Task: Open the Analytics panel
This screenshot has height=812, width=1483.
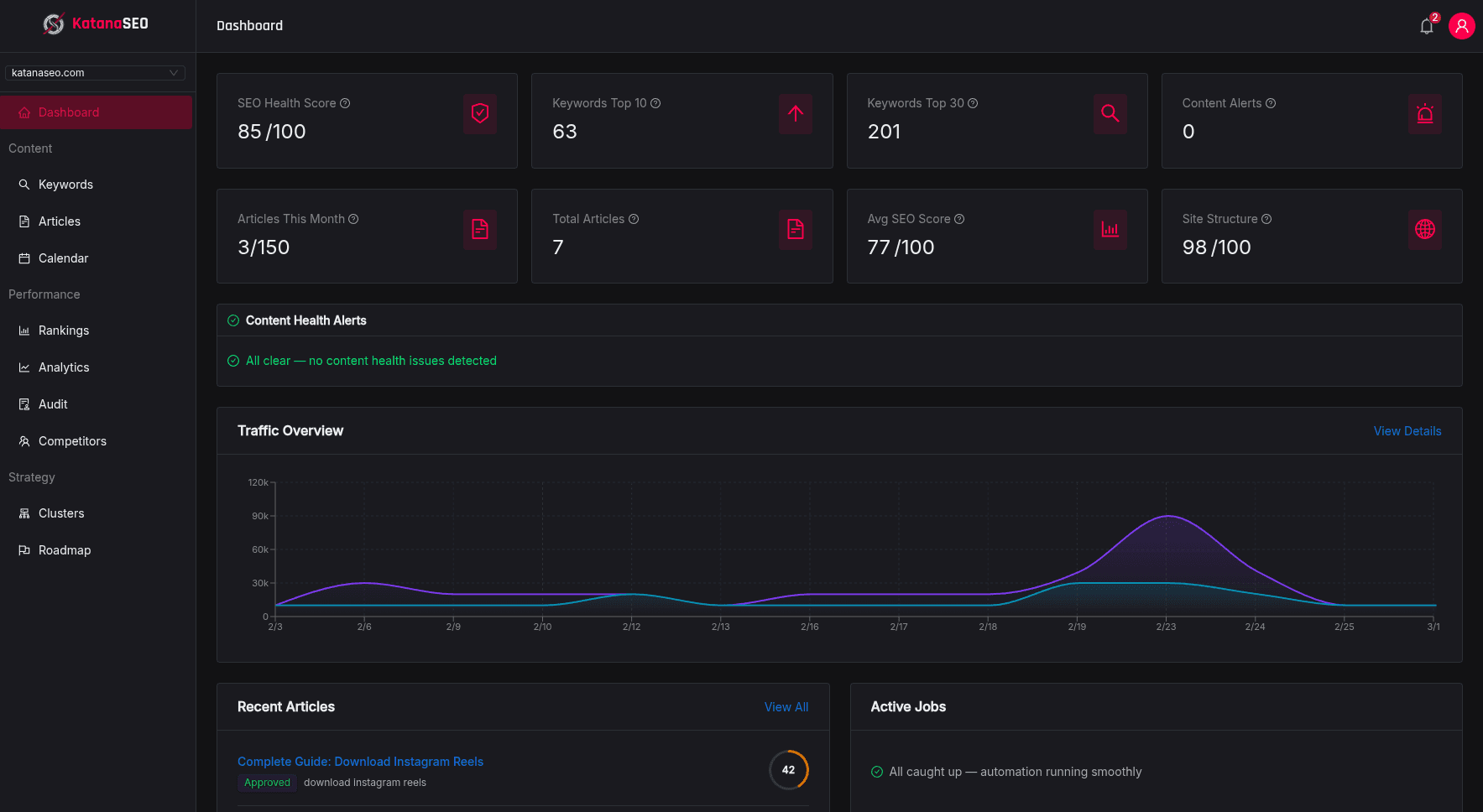Action: click(x=63, y=367)
